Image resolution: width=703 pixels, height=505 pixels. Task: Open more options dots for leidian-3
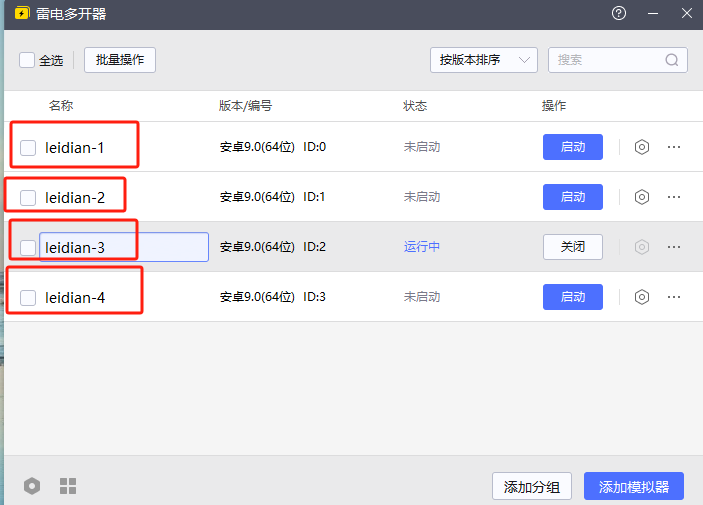click(x=674, y=247)
